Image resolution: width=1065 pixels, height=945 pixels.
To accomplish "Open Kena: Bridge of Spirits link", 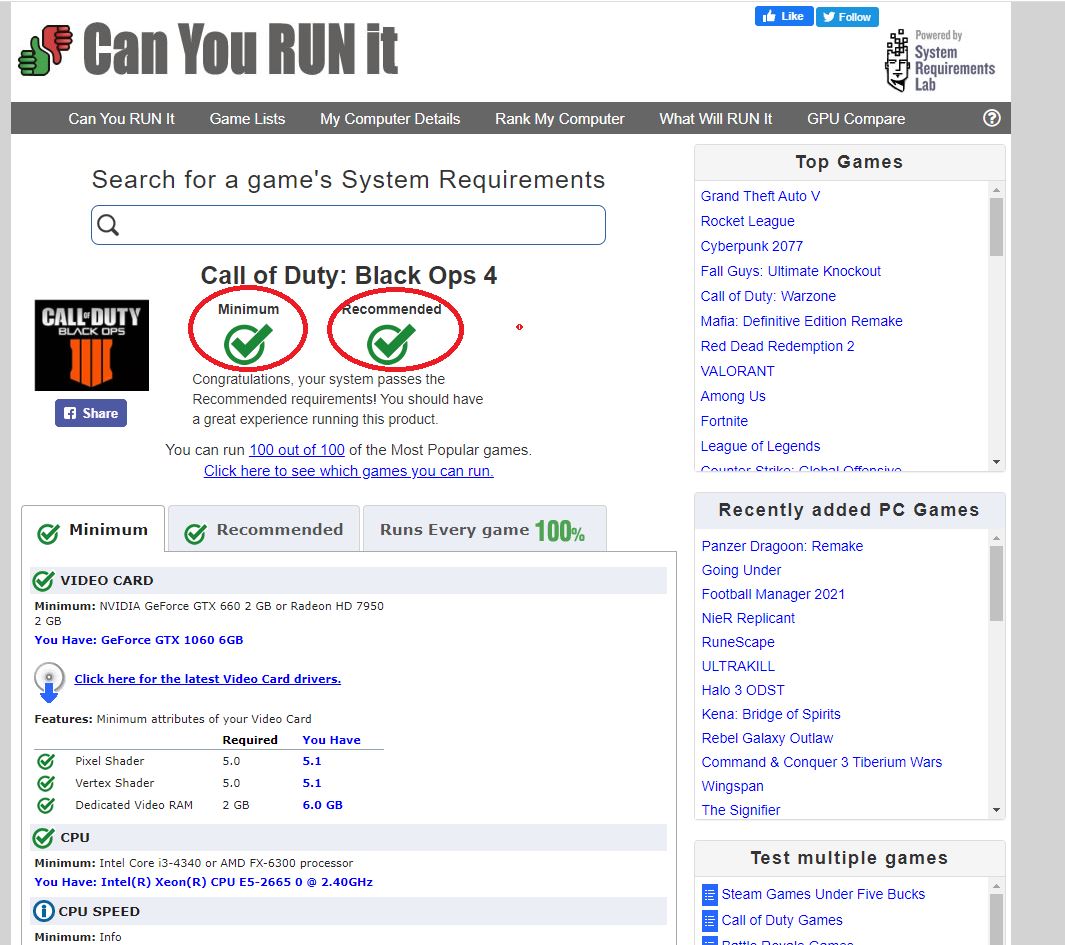I will point(771,715).
